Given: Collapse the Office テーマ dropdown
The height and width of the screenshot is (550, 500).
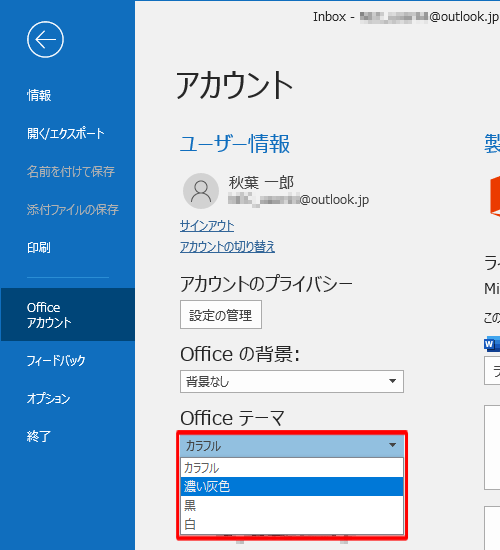Looking at the screenshot, I should click(x=292, y=445).
